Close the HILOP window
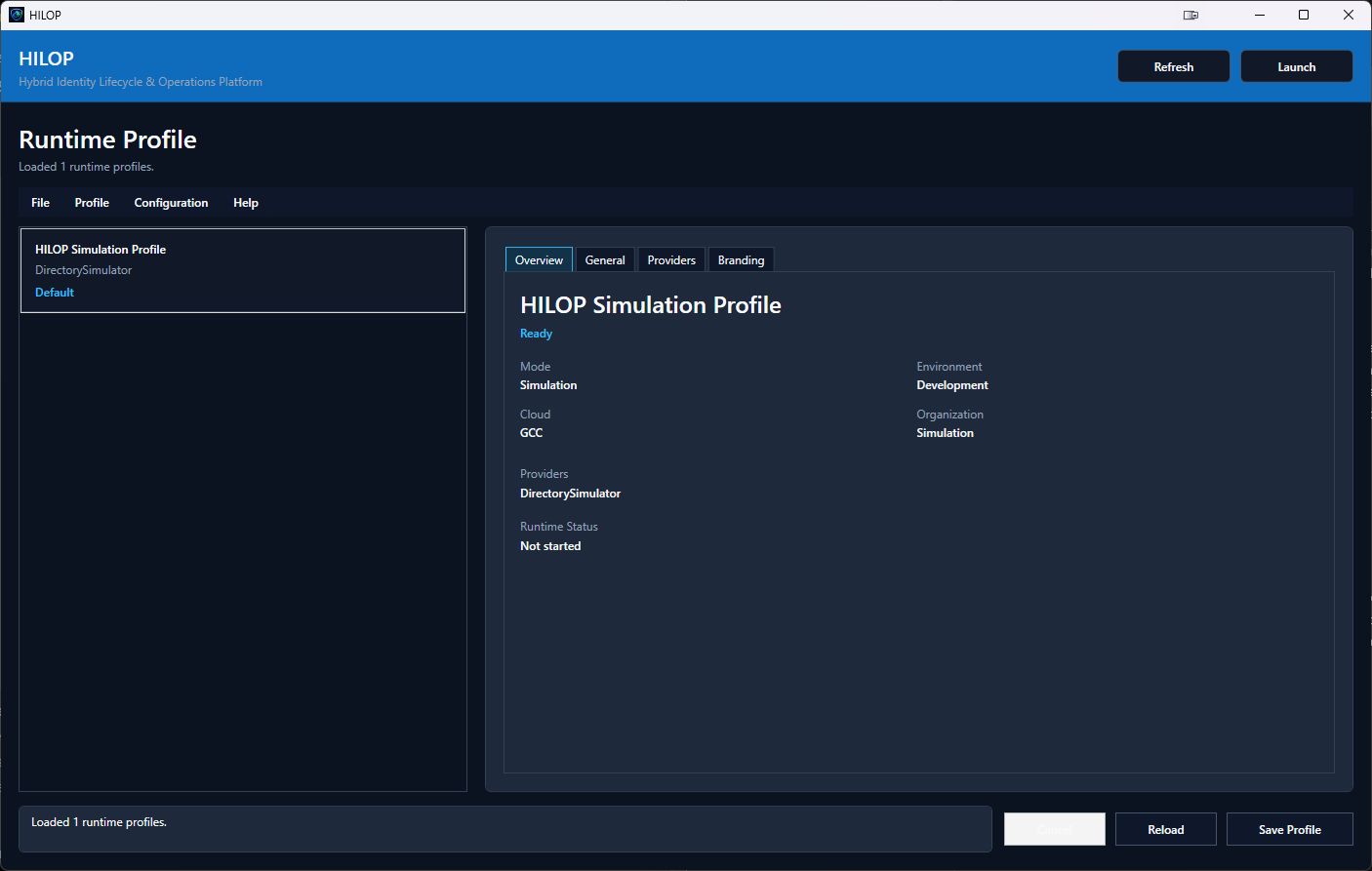The height and width of the screenshot is (871, 1372). [1349, 15]
